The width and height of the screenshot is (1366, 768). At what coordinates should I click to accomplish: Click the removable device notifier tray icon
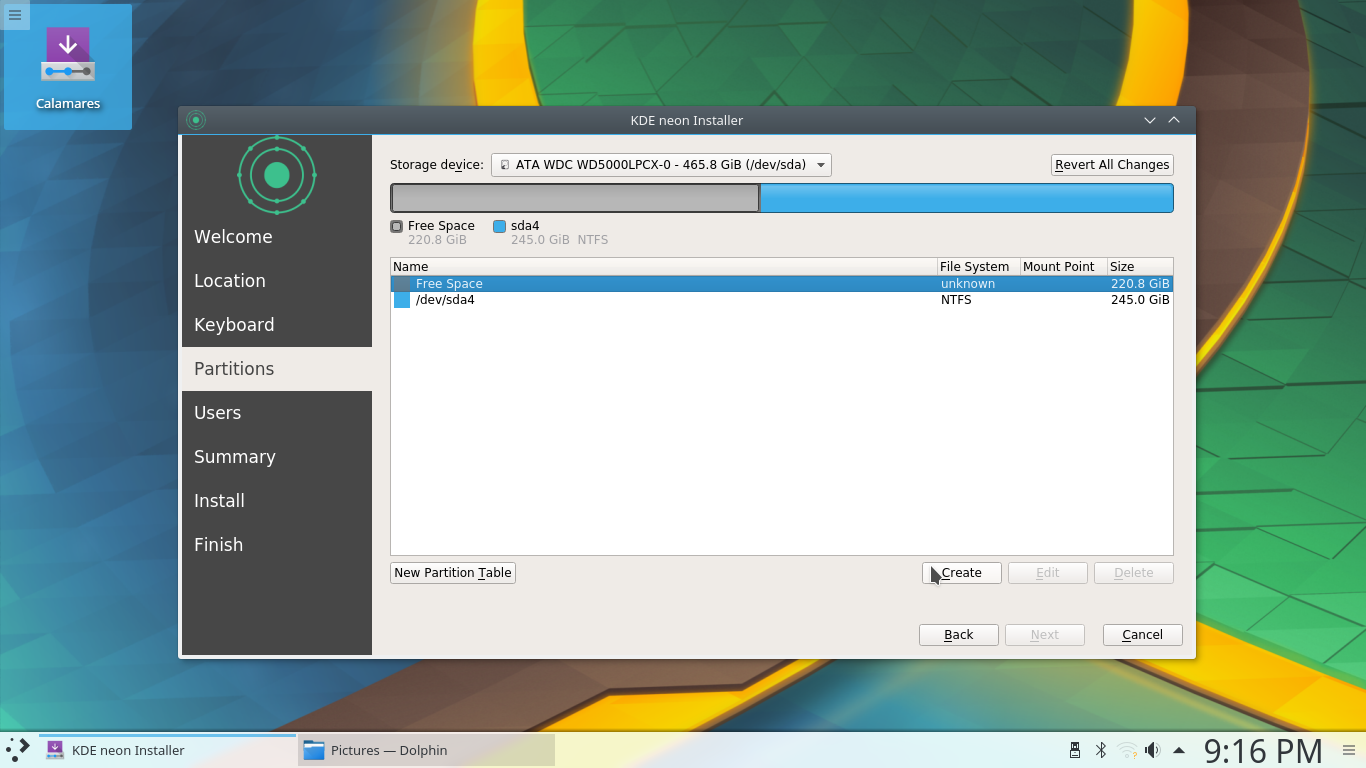point(1075,750)
